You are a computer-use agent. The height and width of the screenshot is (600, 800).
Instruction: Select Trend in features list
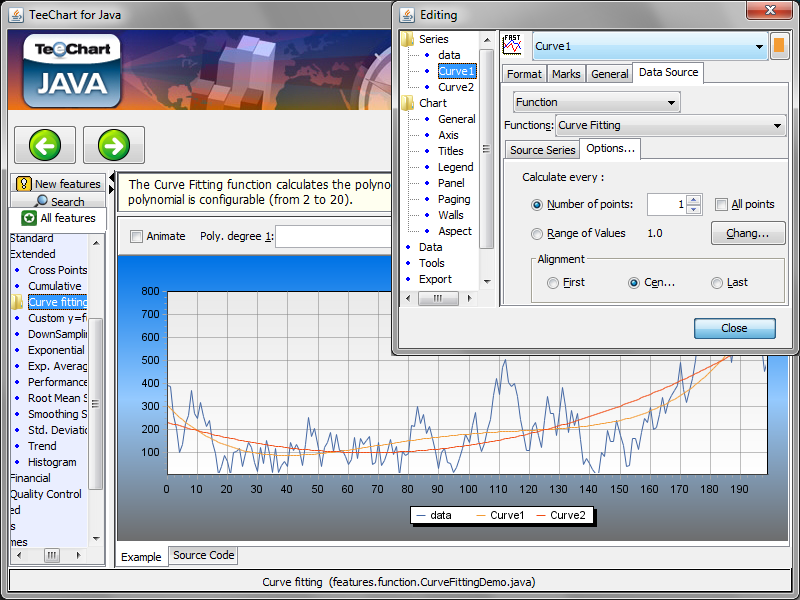[42, 446]
